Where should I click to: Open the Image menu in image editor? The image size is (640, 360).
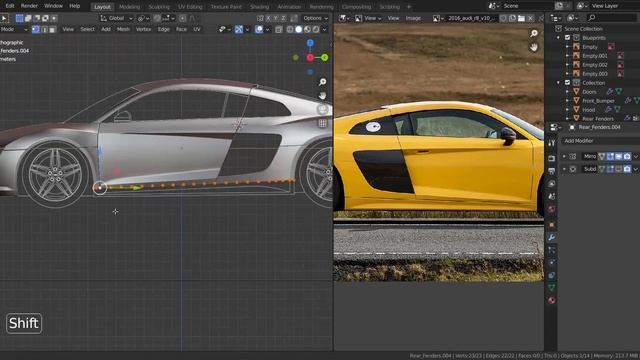(x=413, y=18)
